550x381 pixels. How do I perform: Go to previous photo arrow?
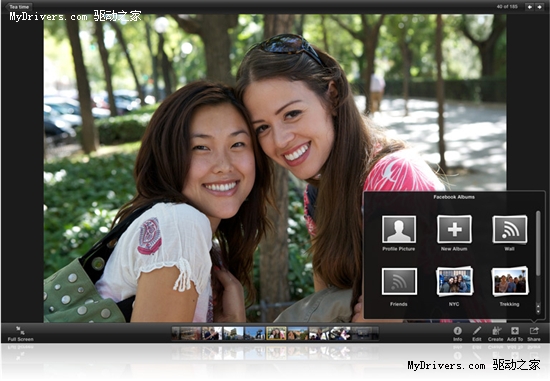point(529,7)
